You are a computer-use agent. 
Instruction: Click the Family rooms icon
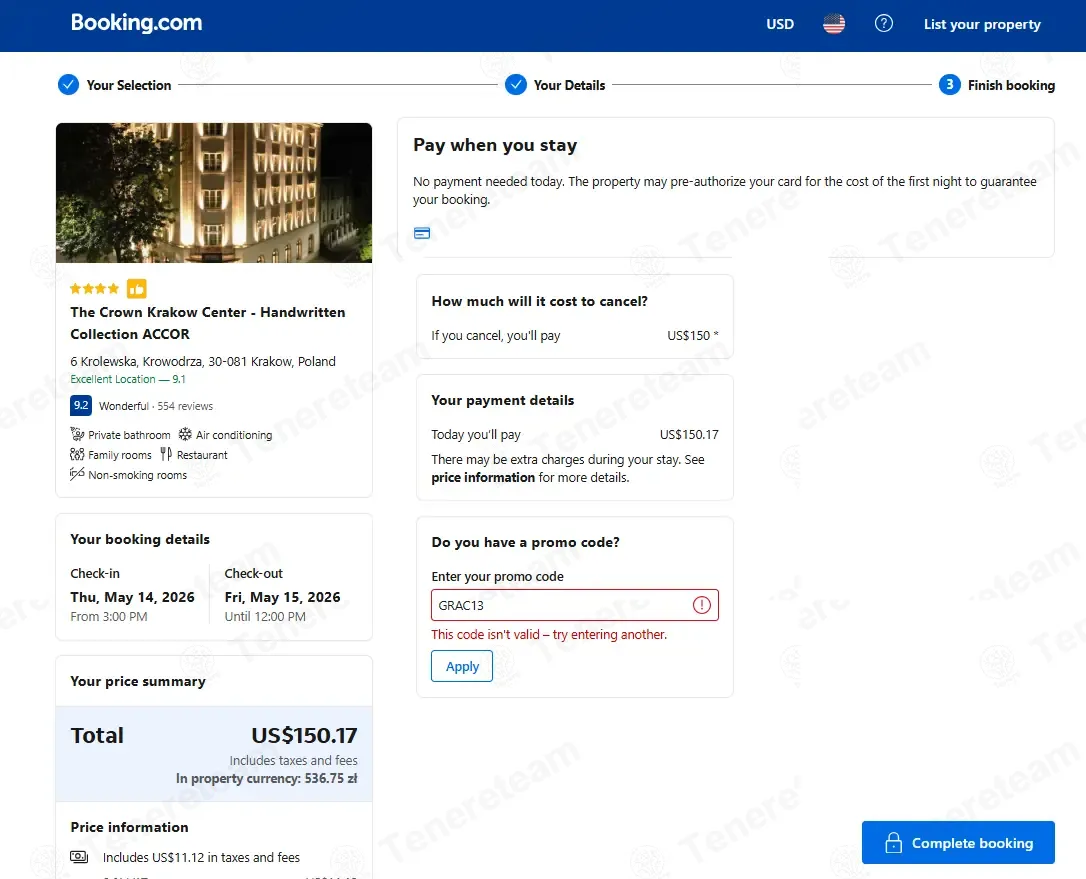(77, 454)
